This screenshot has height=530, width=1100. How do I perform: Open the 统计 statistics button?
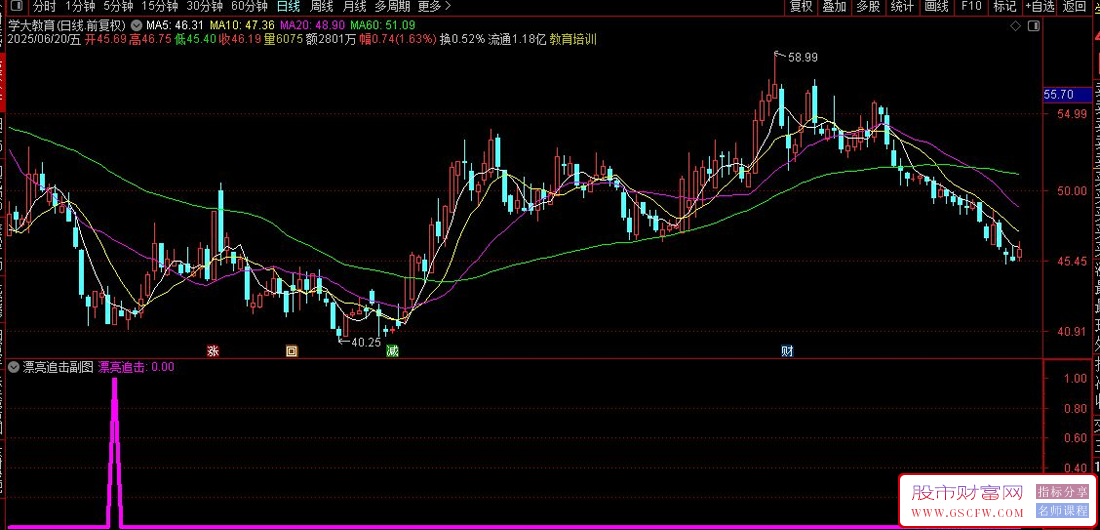click(x=902, y=7)
